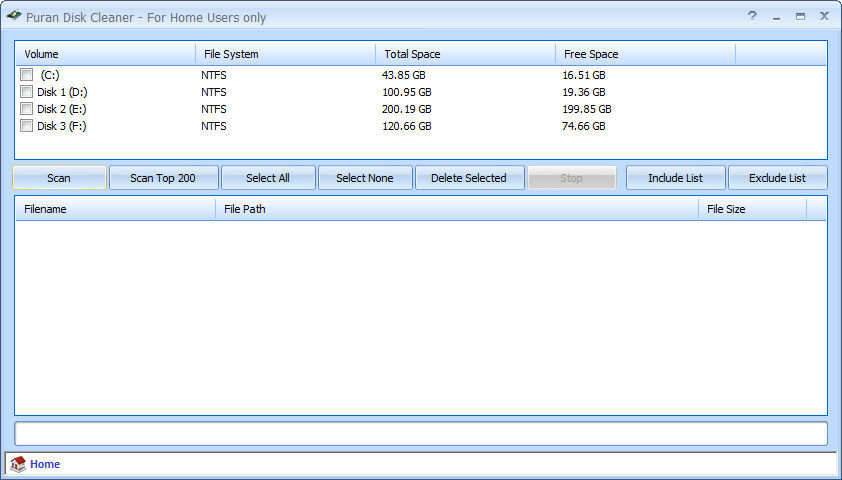Click the File Path column header

click(456, 209)
